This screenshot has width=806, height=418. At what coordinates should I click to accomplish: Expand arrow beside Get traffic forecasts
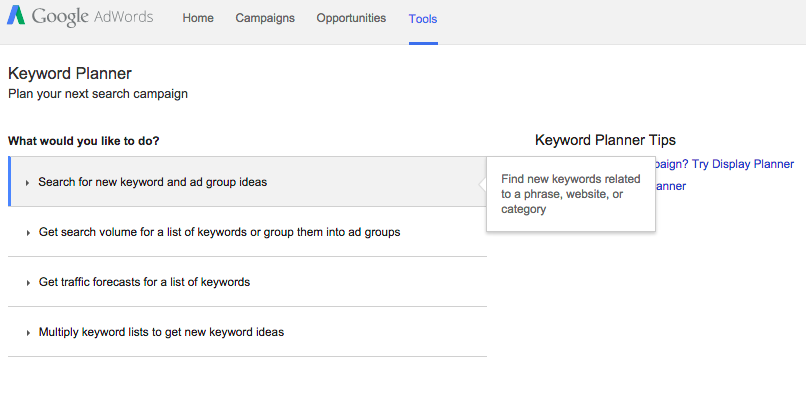28,283
